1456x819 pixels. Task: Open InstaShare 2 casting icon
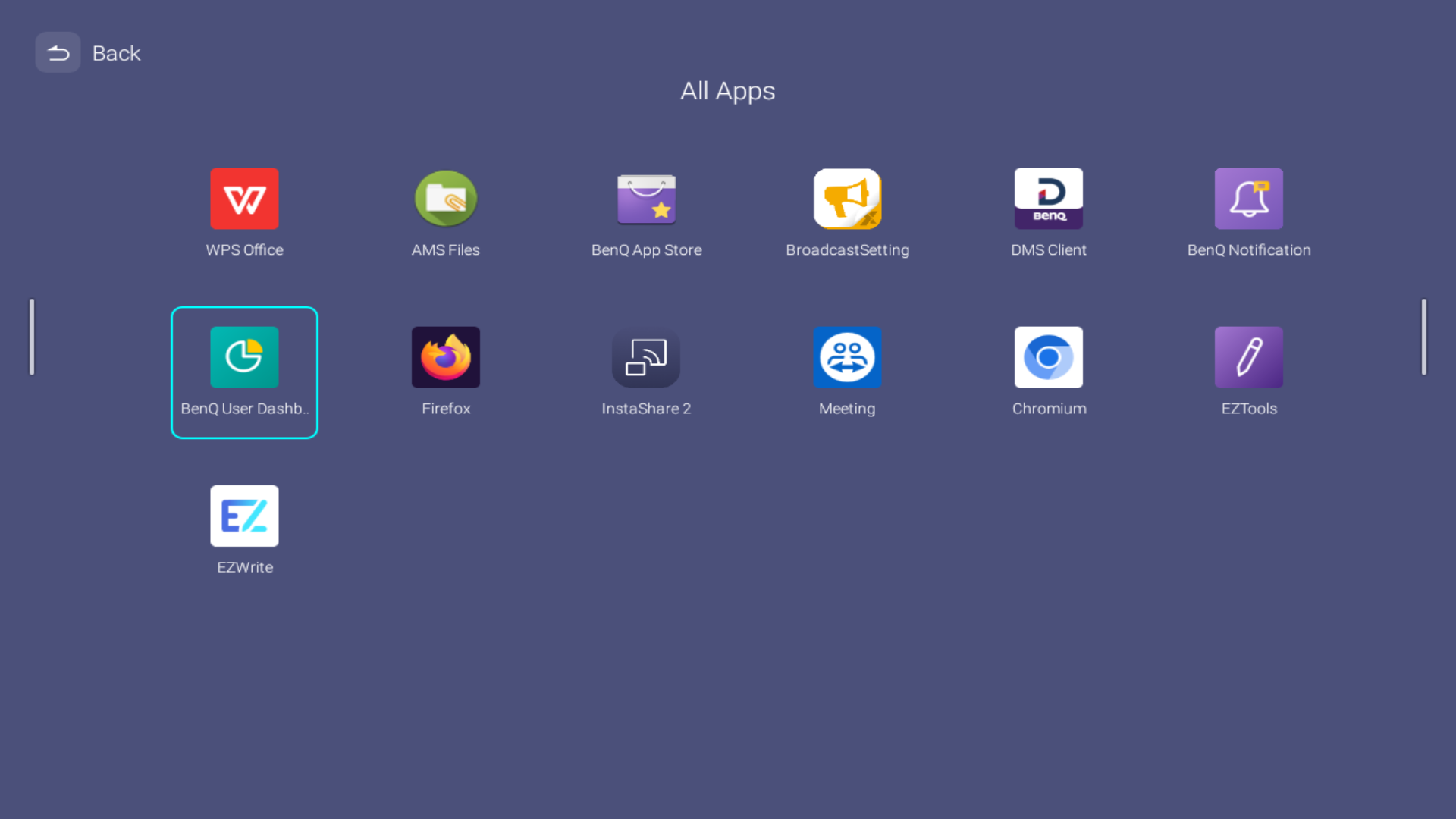pyautogui.click(x=646, y=357)
